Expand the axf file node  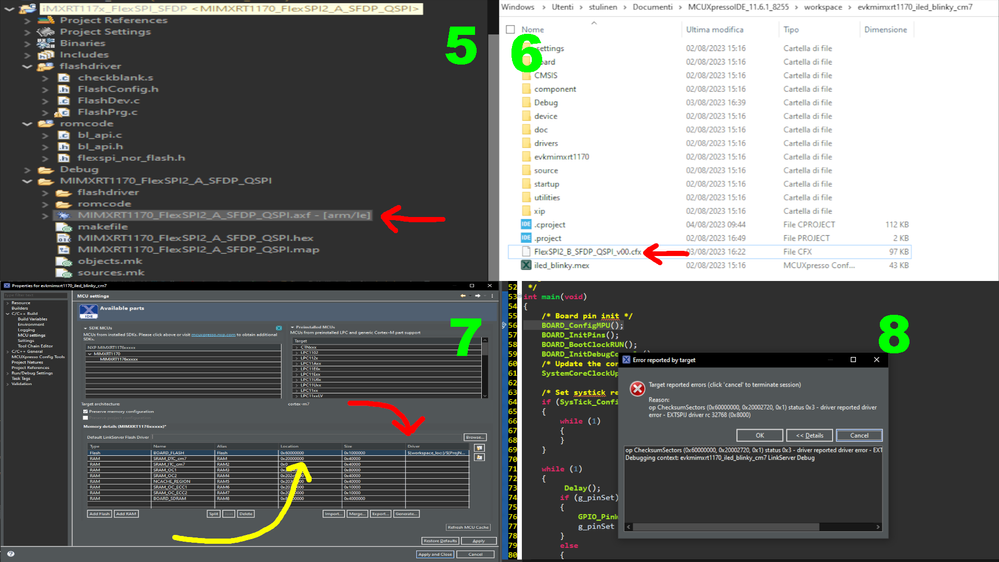(45, 215)
